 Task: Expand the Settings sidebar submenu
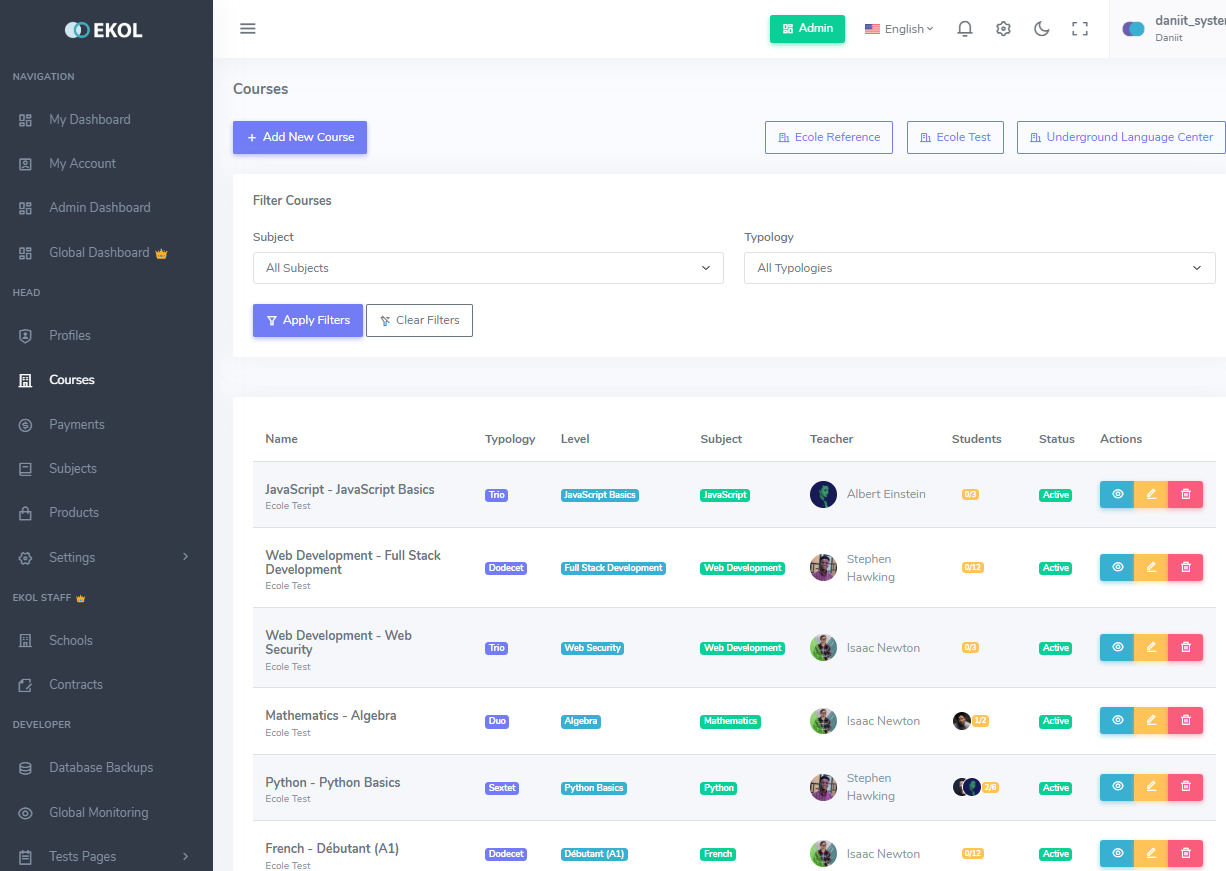71,557
